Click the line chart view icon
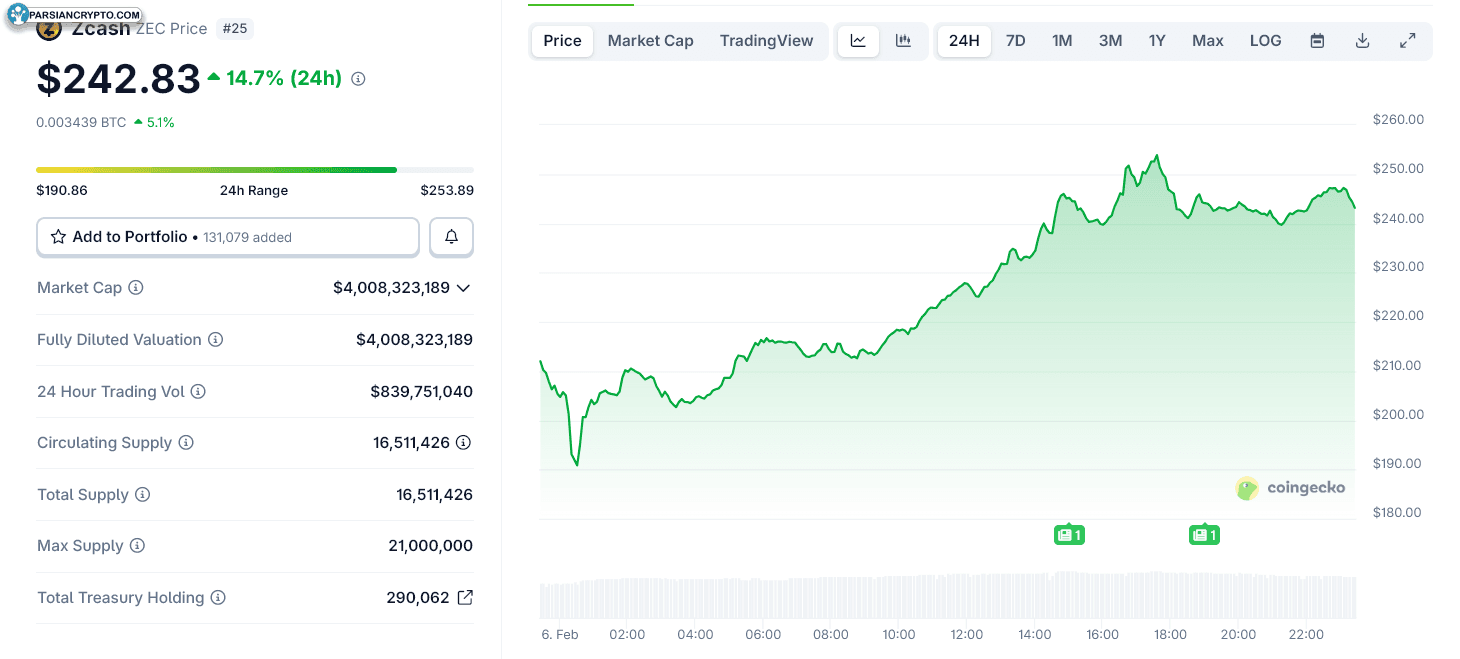 [x=858, y=41]
